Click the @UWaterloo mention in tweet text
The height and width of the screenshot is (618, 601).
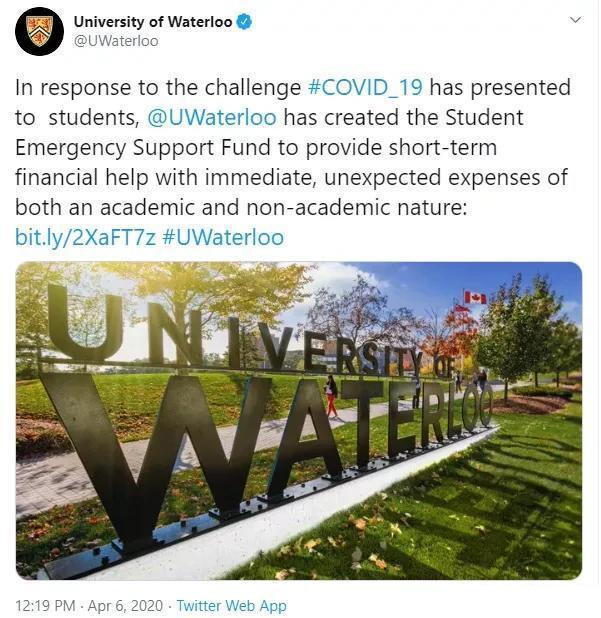tap(212, 117)
